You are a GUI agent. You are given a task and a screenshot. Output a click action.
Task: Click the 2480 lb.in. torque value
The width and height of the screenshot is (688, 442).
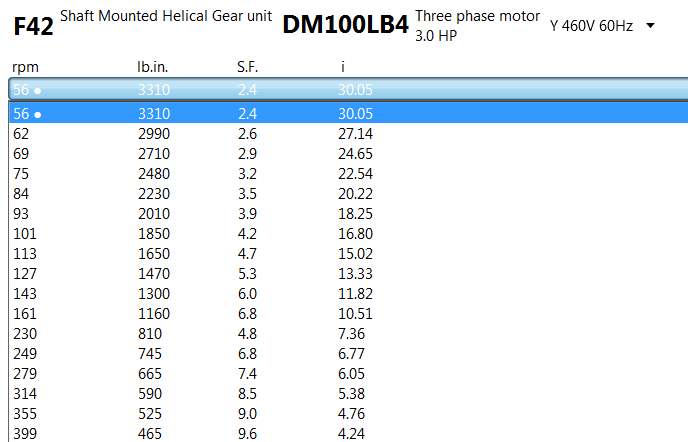(x=154, y=173)
